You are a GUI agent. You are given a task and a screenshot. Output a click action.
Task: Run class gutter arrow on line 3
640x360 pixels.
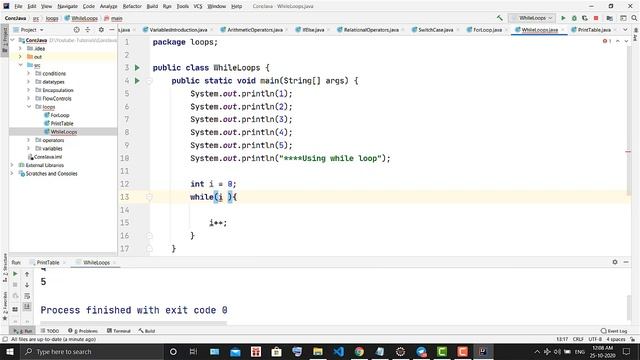[137, 67]
